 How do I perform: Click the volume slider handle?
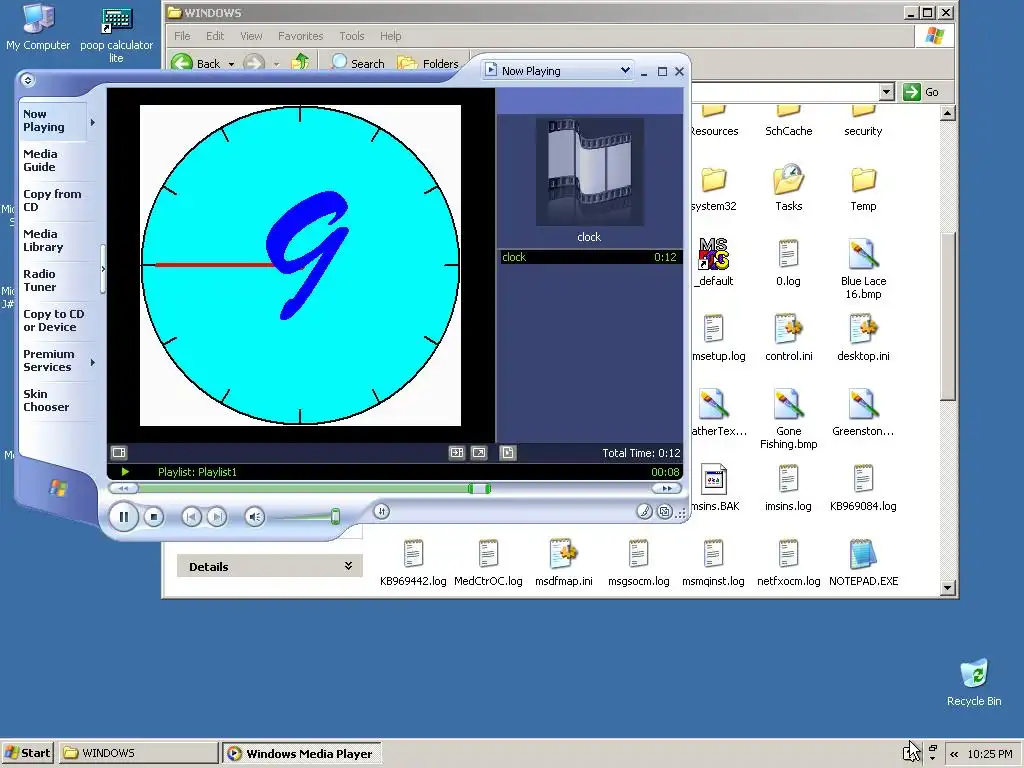[335, 517]
